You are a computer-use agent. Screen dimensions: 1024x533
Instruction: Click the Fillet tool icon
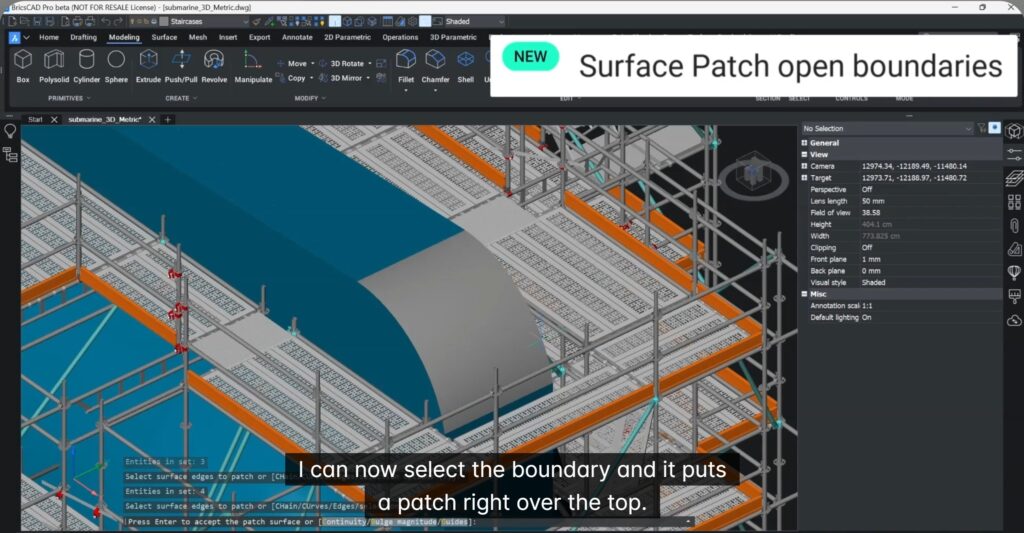click(406, 59)
